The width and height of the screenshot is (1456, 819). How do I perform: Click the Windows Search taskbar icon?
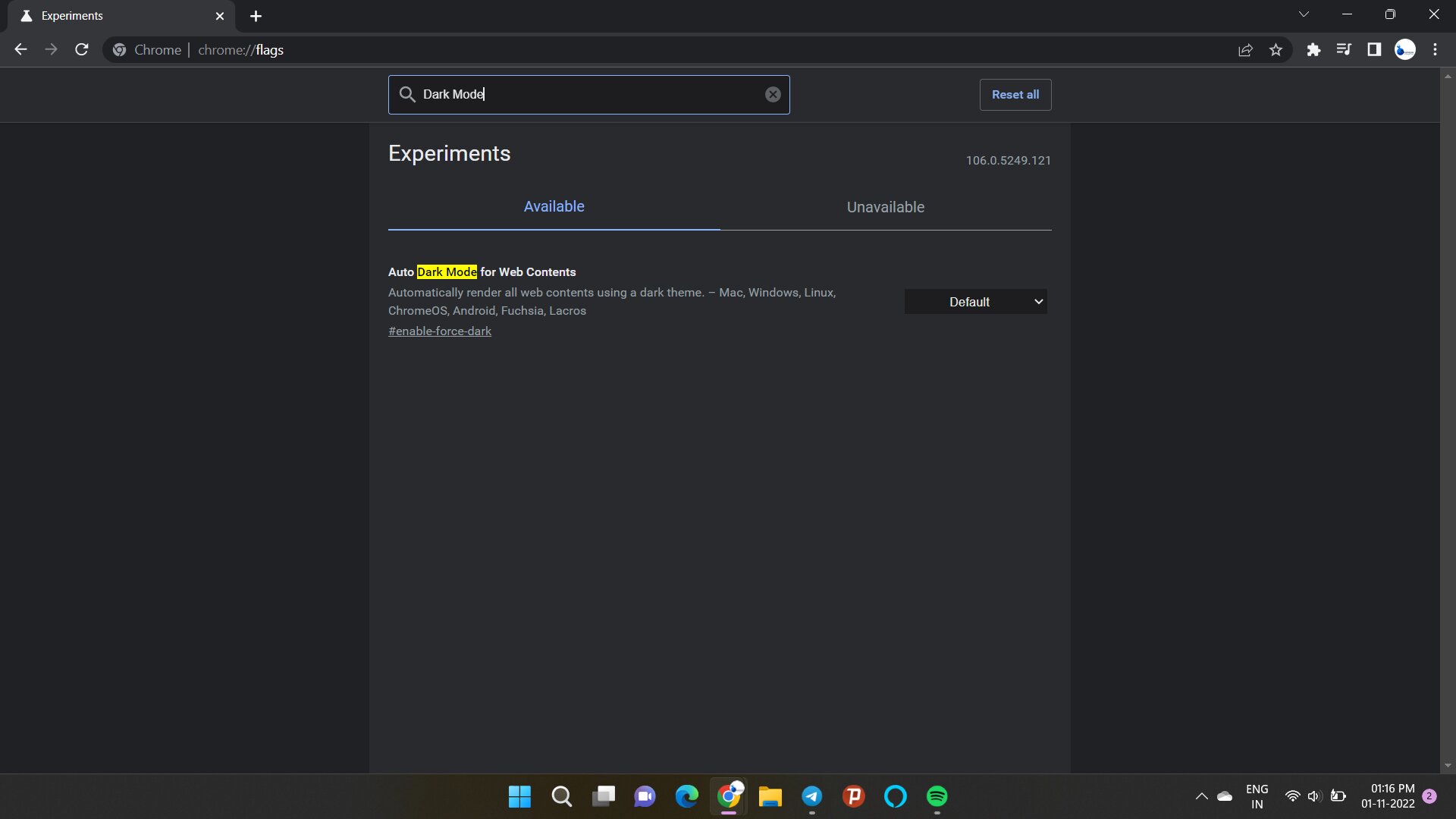pos(562,797)
